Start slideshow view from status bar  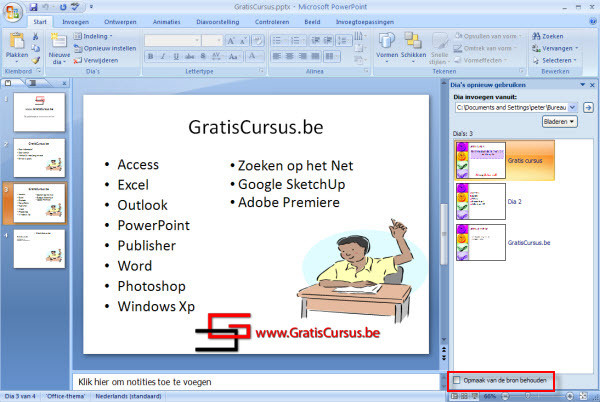[x=474, y=396]
